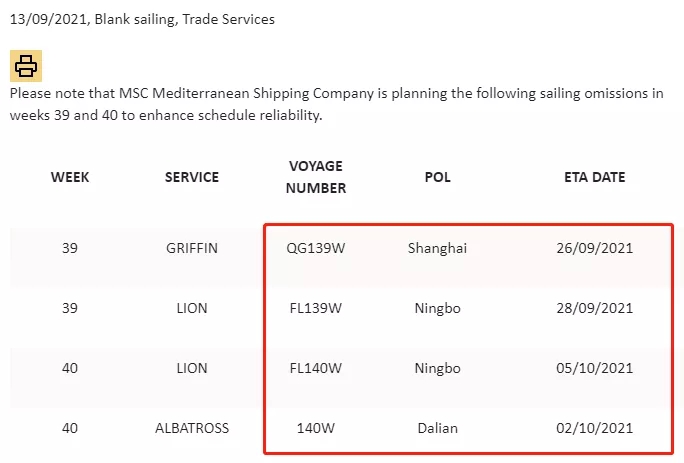Viewport: 684px width, 463px height.
Task: Select the ETA date 28/09/2021
Action: point(594,308)
